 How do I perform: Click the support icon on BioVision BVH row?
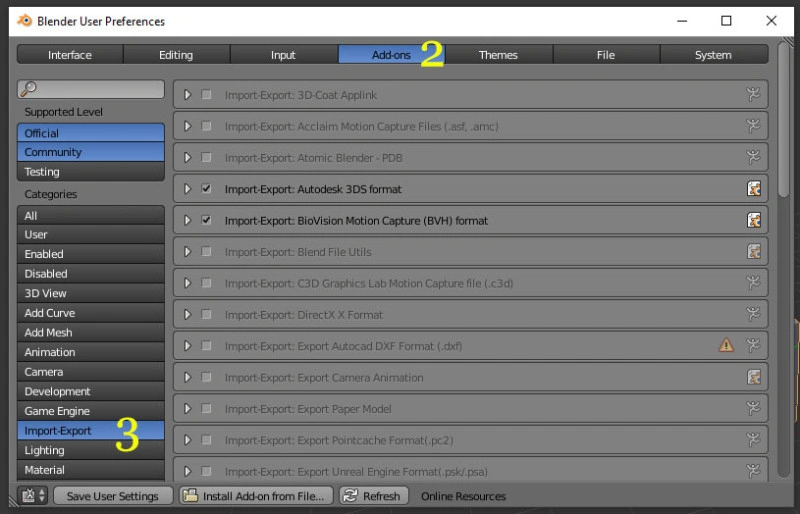754,220
